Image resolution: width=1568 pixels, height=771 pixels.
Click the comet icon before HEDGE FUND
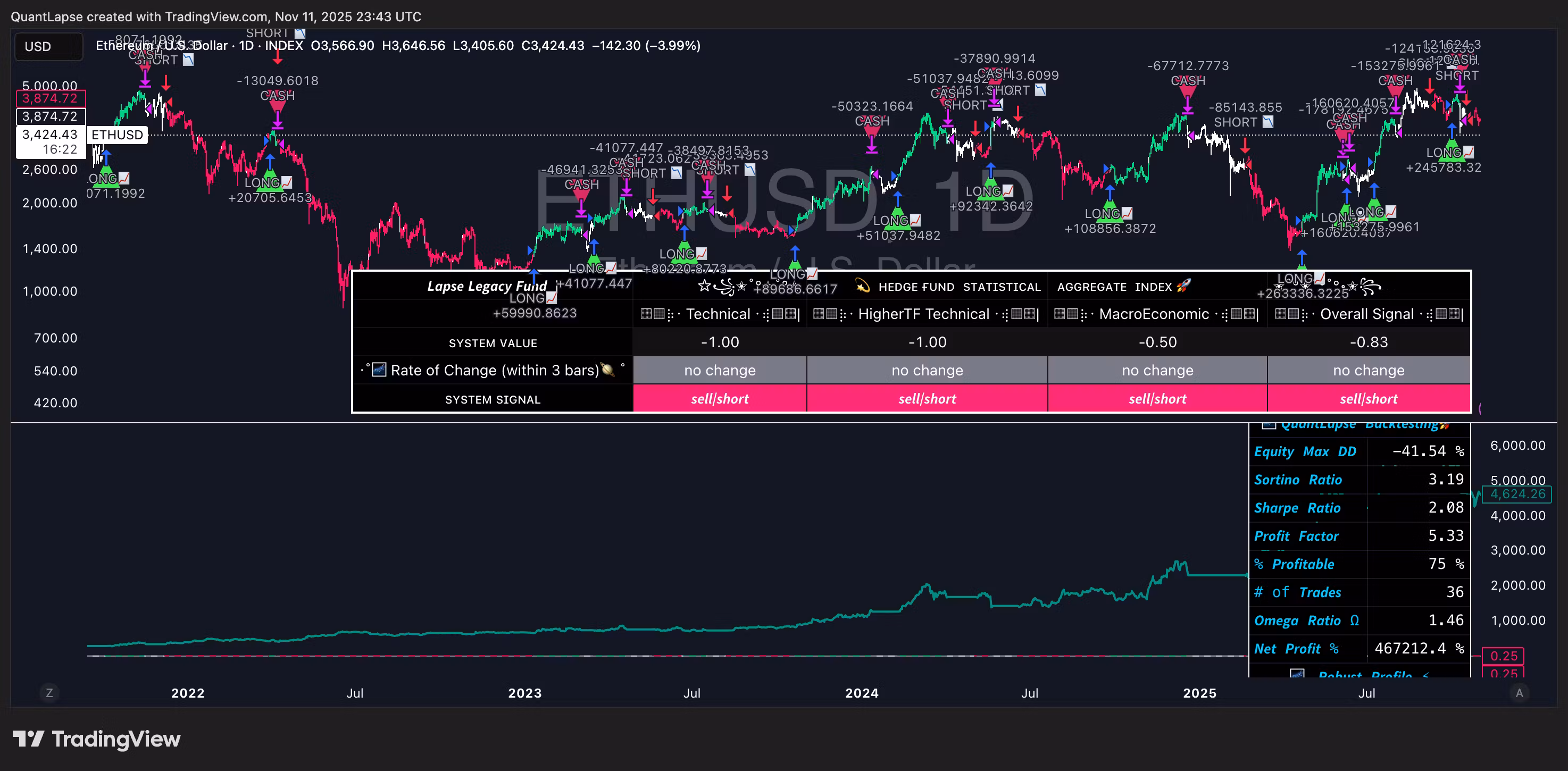(x=862, y=286)
